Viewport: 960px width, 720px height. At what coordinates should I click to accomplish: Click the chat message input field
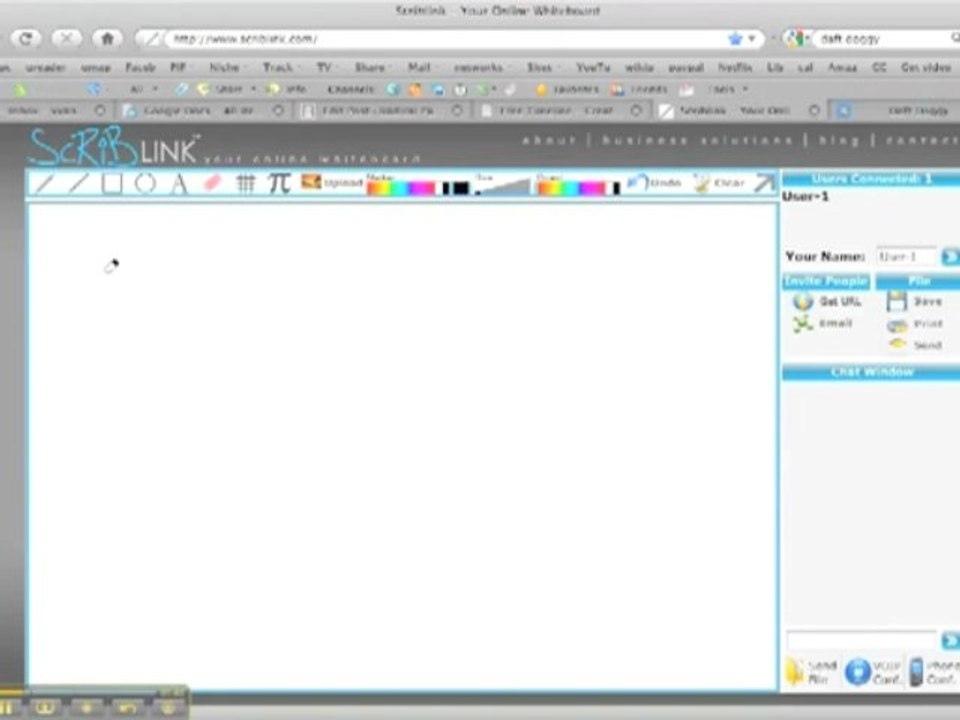click(x=861, y=640)
